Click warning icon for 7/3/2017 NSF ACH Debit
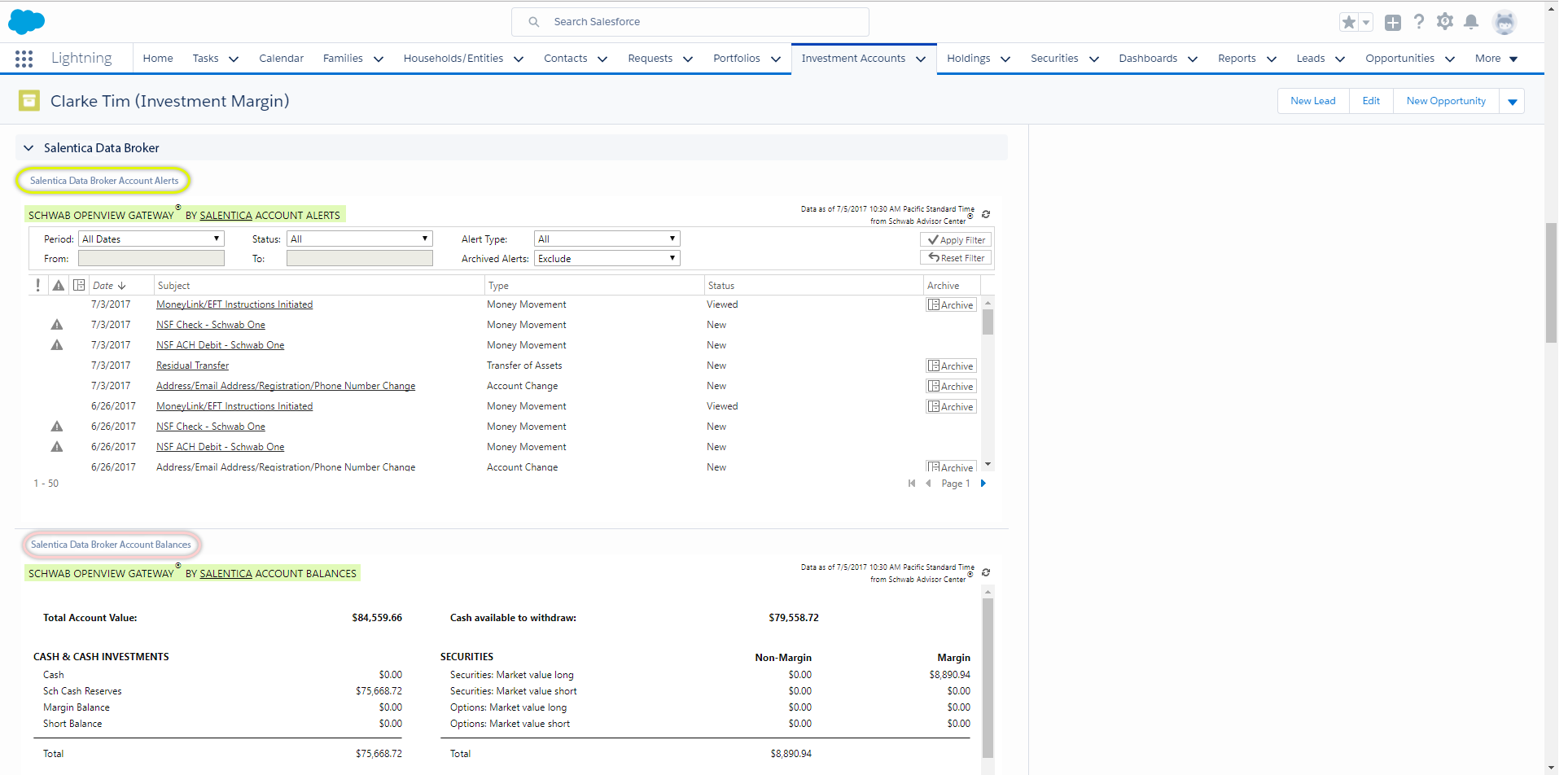 coord(57,344)
